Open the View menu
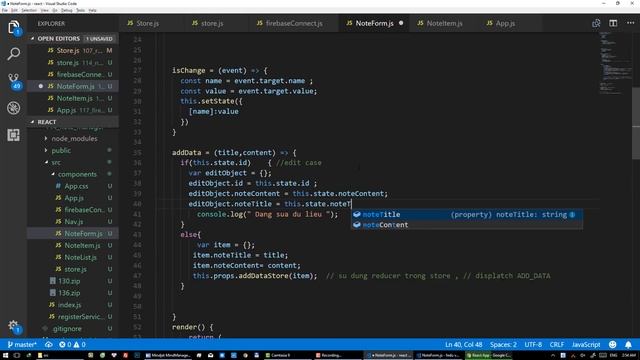Image resolution: width=640 pixels, height=360 pixels. coord(44,10)
